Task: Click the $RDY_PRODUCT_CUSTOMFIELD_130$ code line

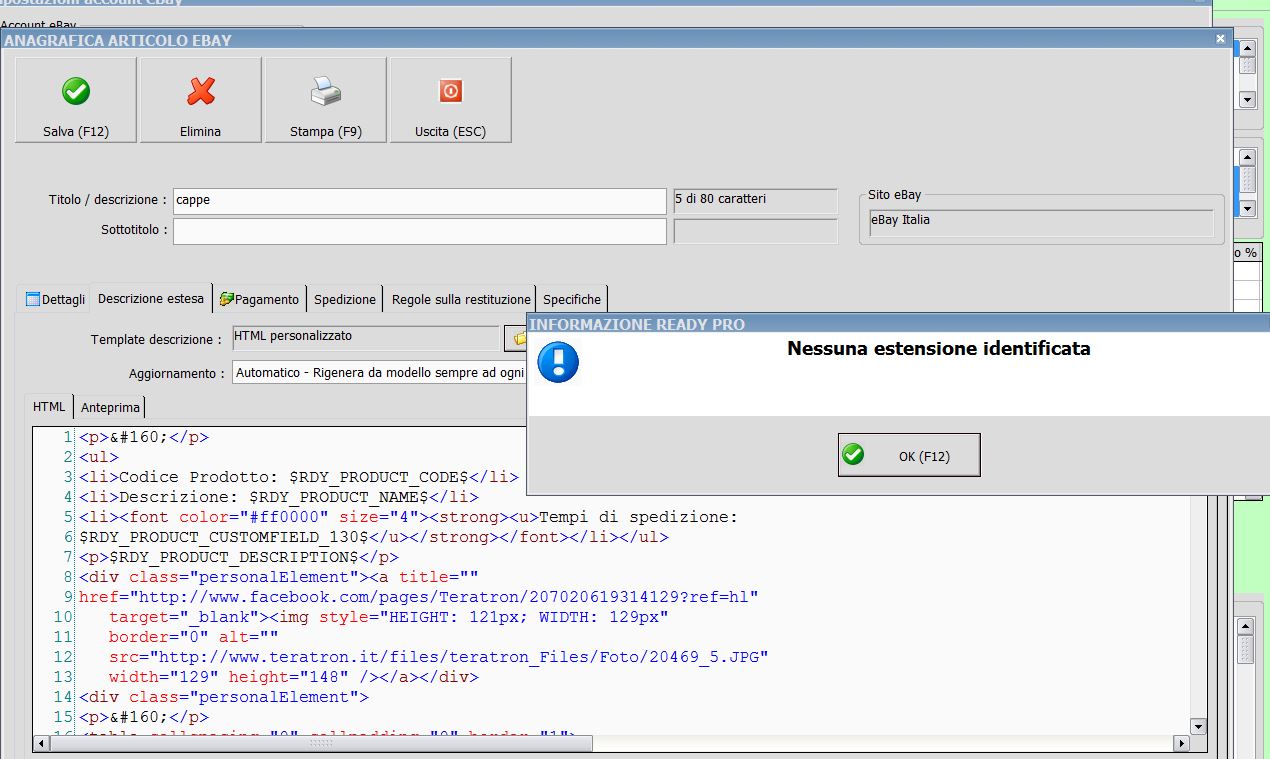Action: coord(374,537)
